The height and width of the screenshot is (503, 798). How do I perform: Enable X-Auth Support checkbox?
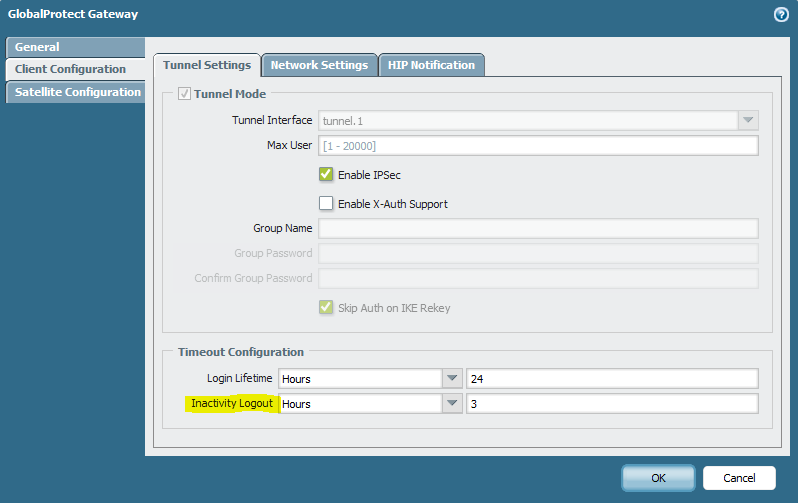(326, 204)
